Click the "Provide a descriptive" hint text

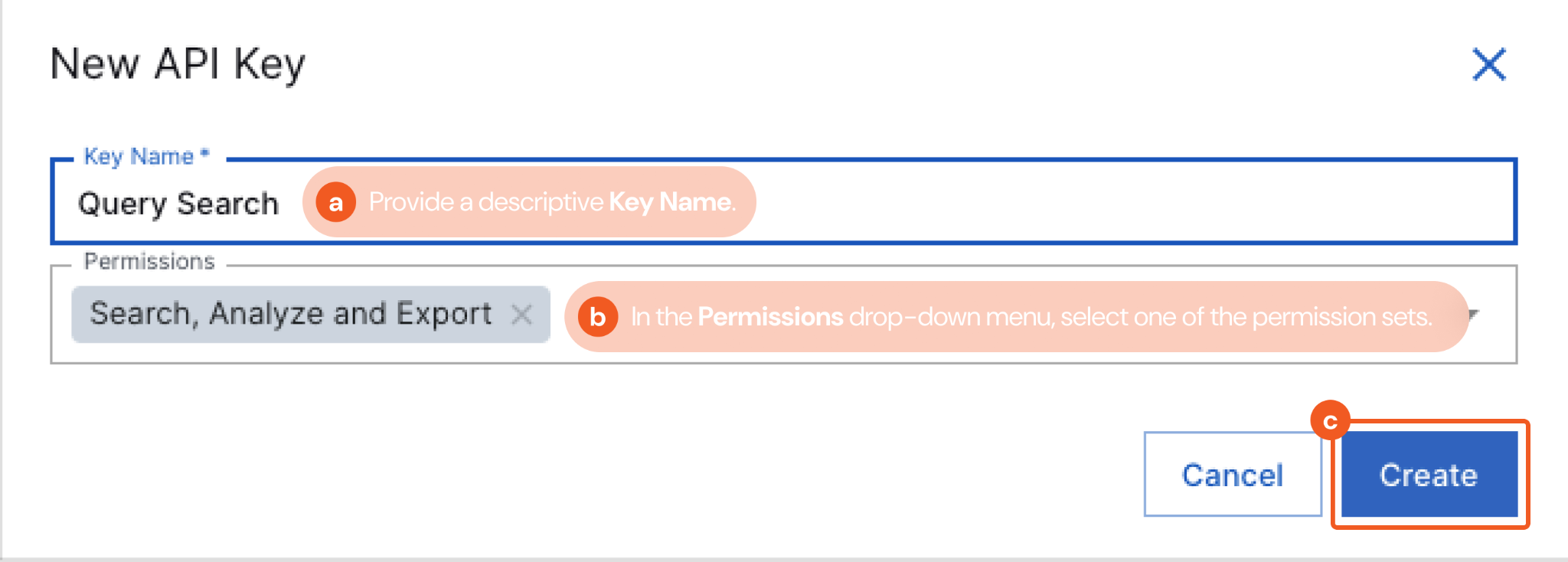(486, 202)
